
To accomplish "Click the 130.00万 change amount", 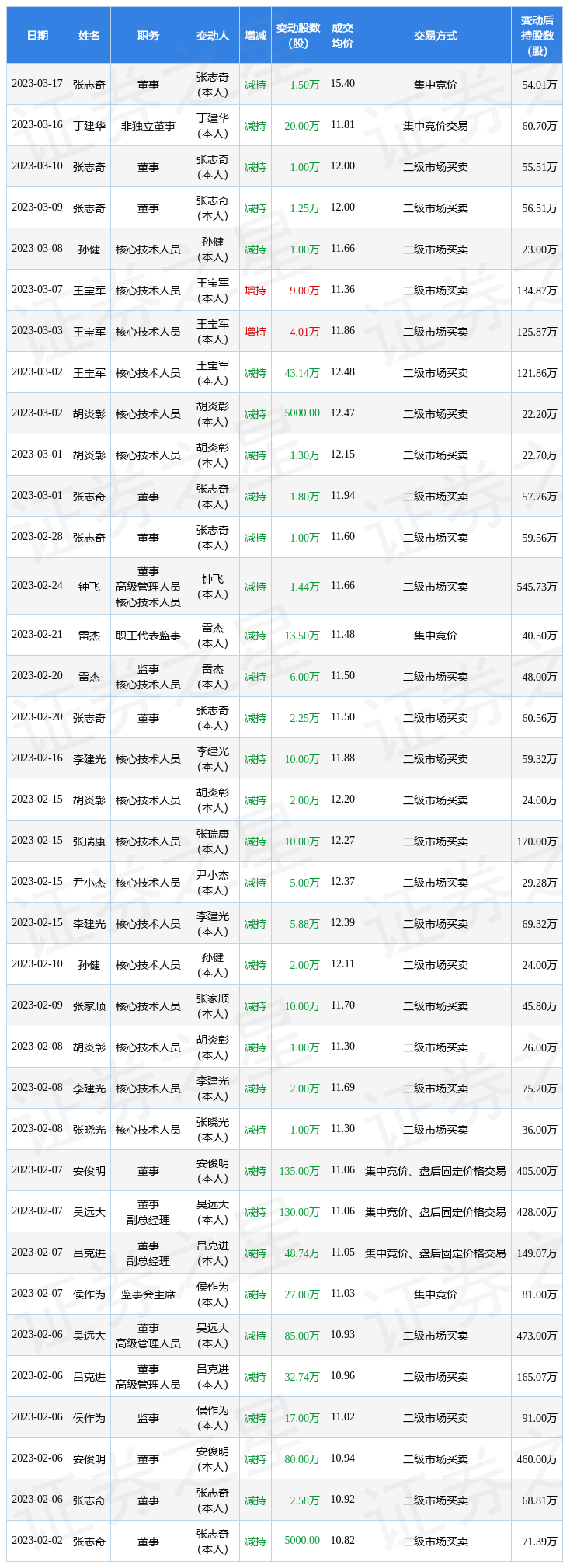I will coord(300,1211).
